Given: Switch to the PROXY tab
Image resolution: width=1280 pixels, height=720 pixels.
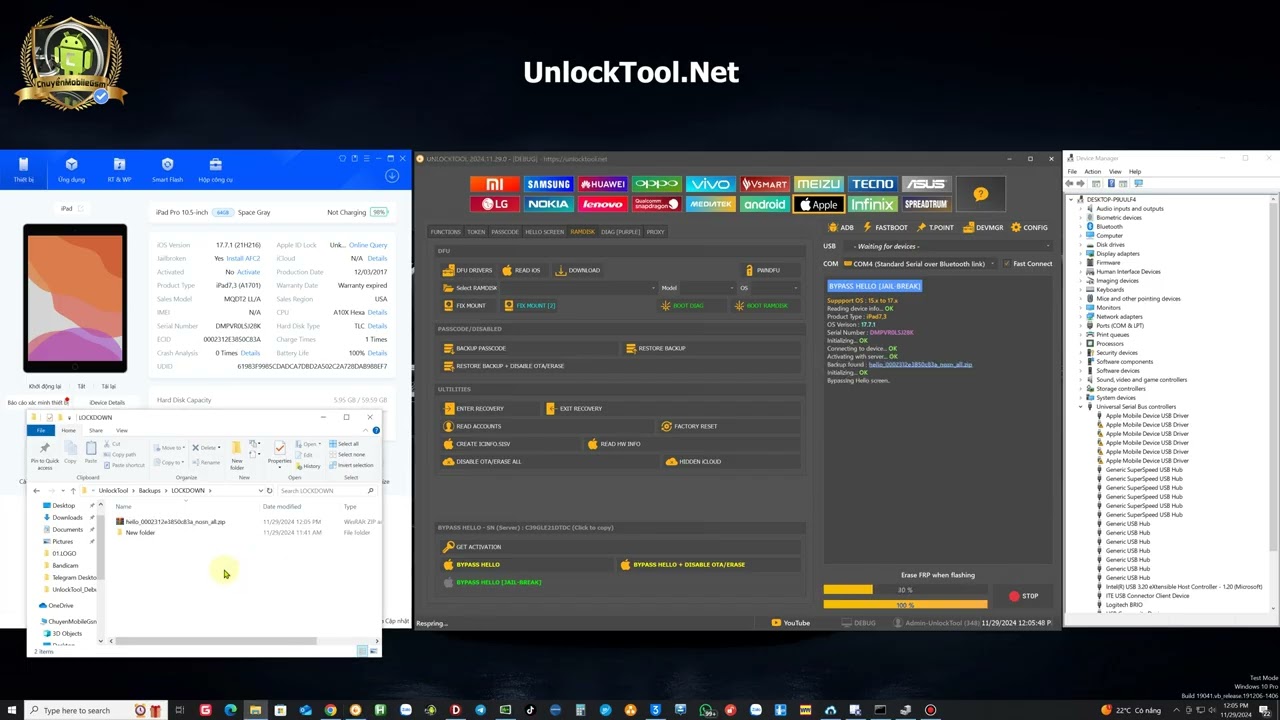Looking at the screenshot, I should coord(655,232).
